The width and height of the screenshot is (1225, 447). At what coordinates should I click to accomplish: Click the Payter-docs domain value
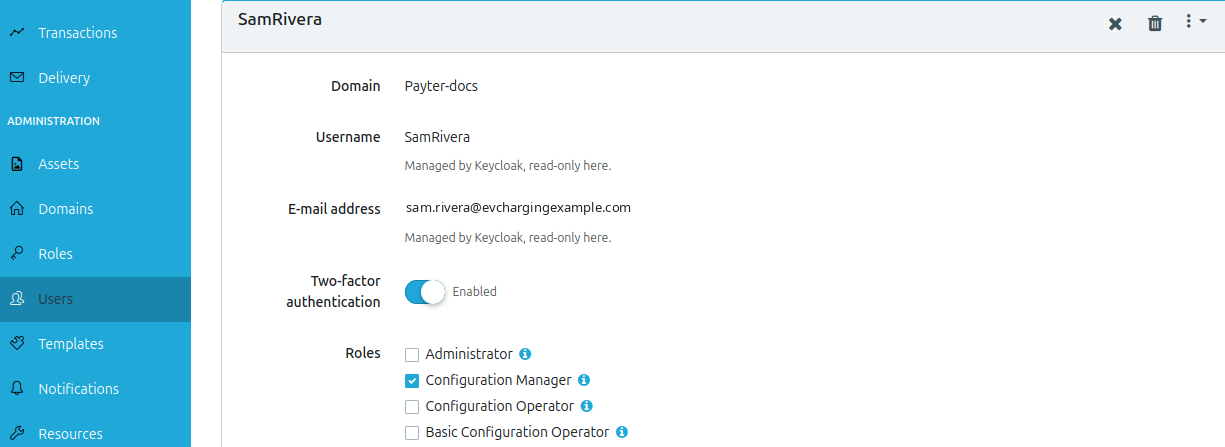[441, 86]
